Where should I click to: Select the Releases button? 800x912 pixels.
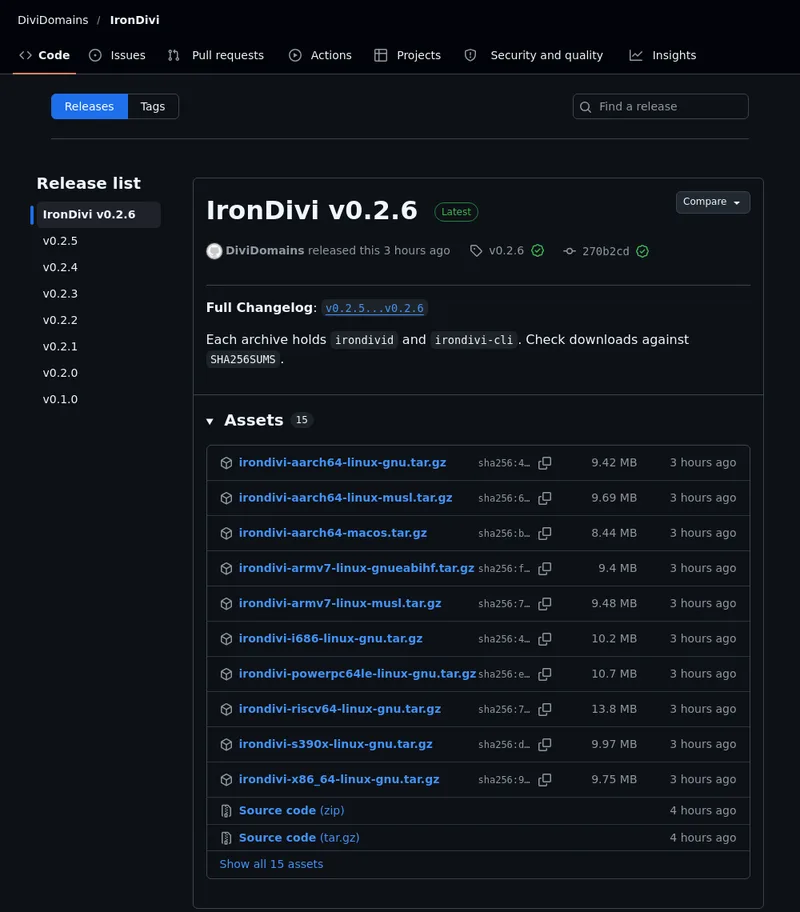89,106
